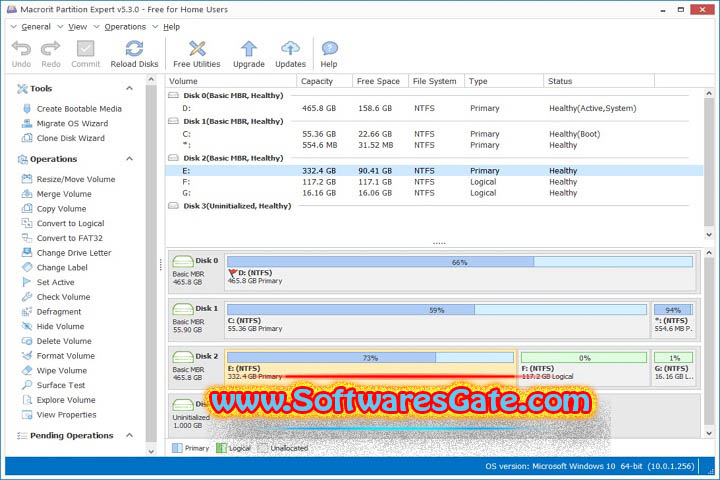Click the Upgrade arrow icon
The image size is (720, 480).
pyautogui.click(x=248, y=48)
